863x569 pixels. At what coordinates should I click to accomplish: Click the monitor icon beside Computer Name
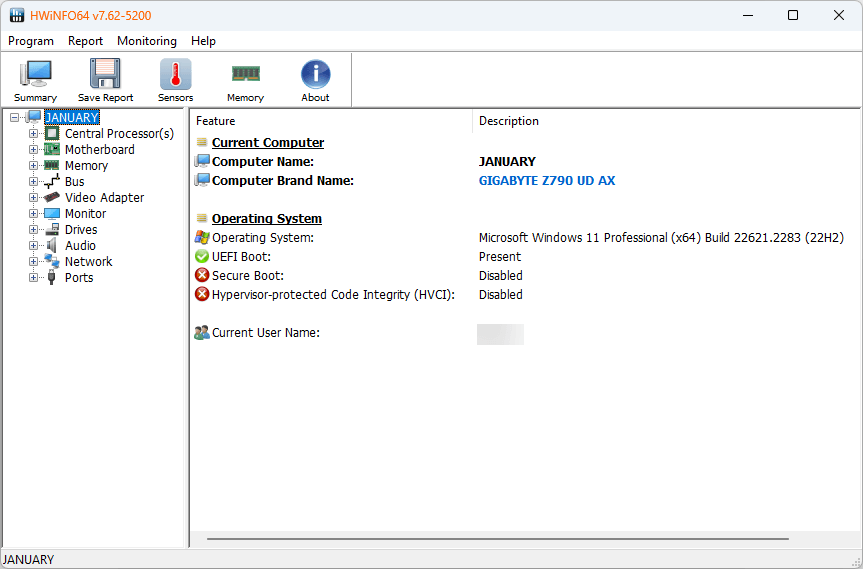(202, 161)
